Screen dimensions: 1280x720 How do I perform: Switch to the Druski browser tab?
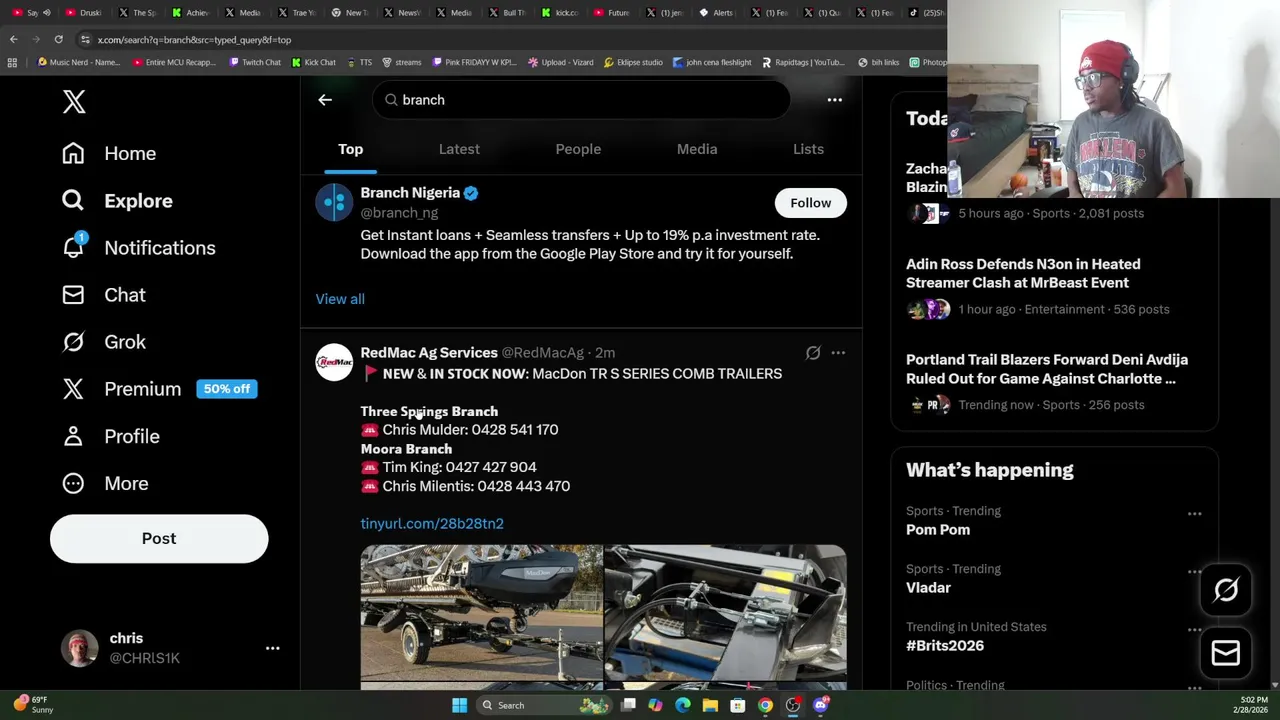click(x=84, y=13)
